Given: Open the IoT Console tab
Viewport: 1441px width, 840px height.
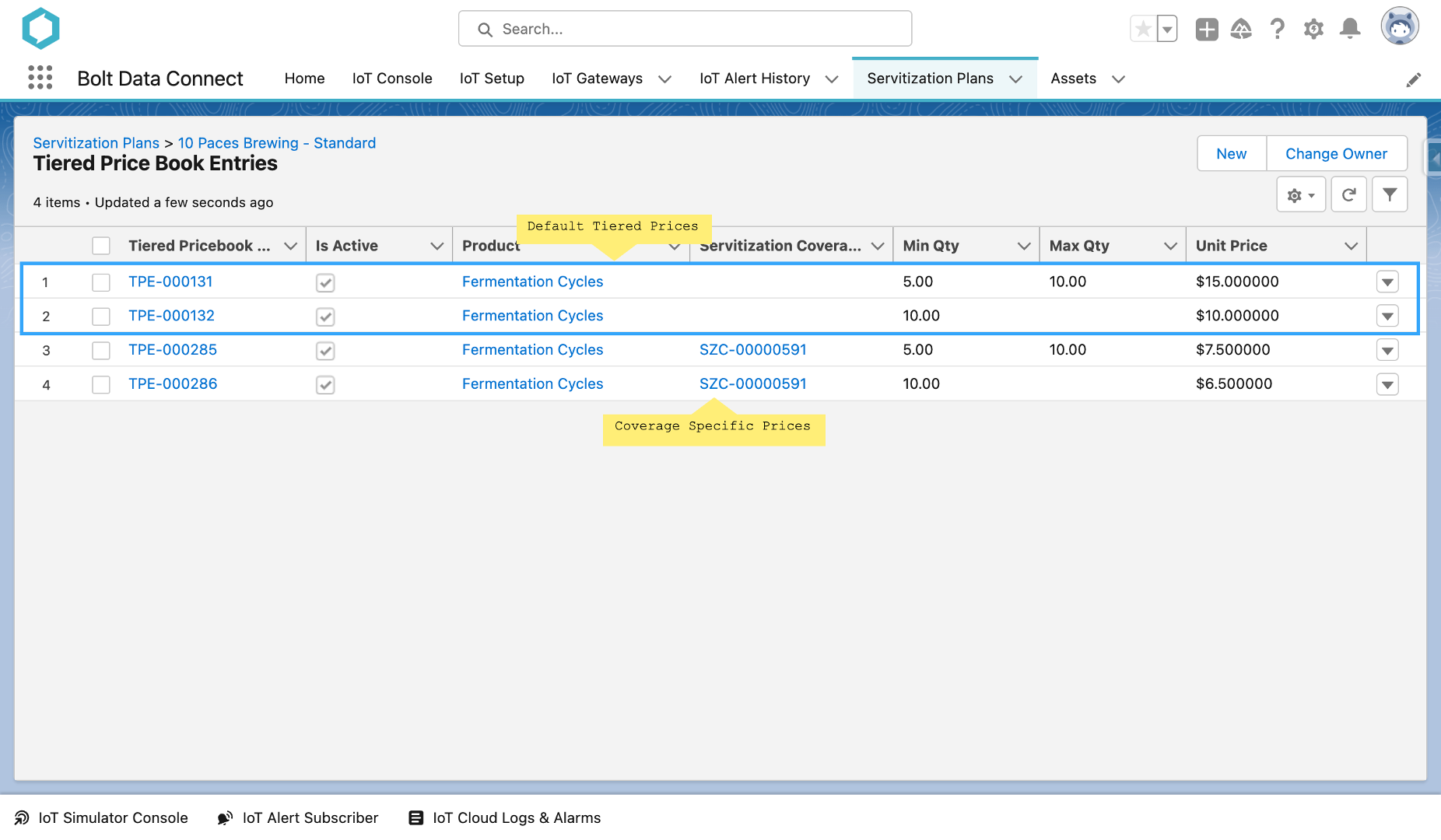Looking at the screenshot, I should coord(392,79).
